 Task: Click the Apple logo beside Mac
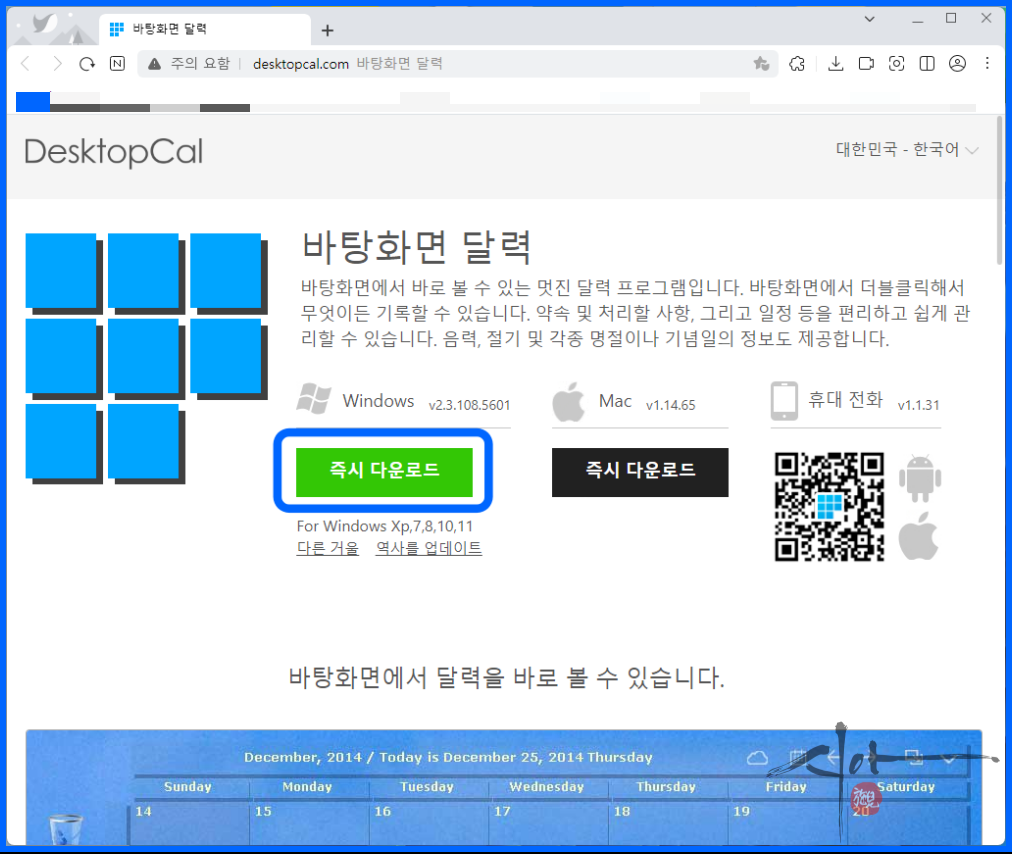(569, 402)
